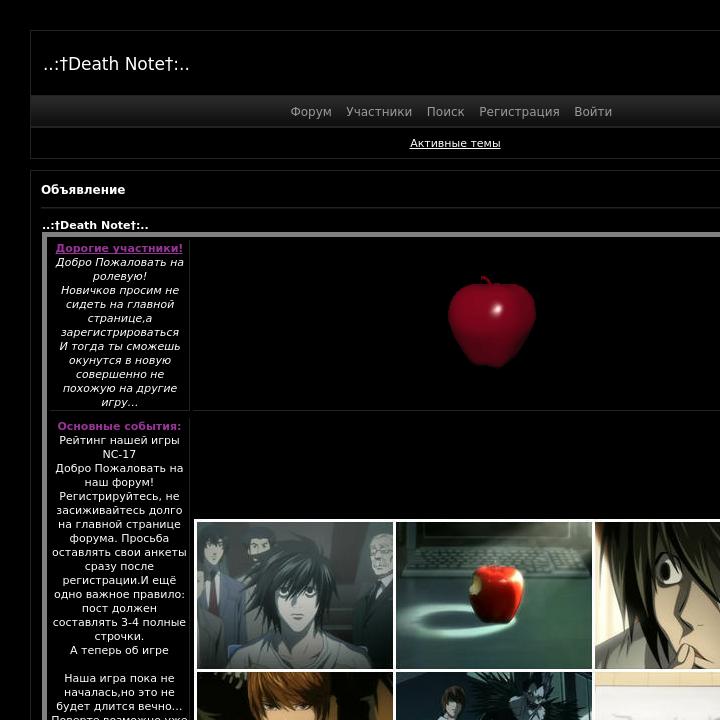The image size is (720, 720).
Task: Open the brown-haired Light thumbnail
Action: (295, 696)
